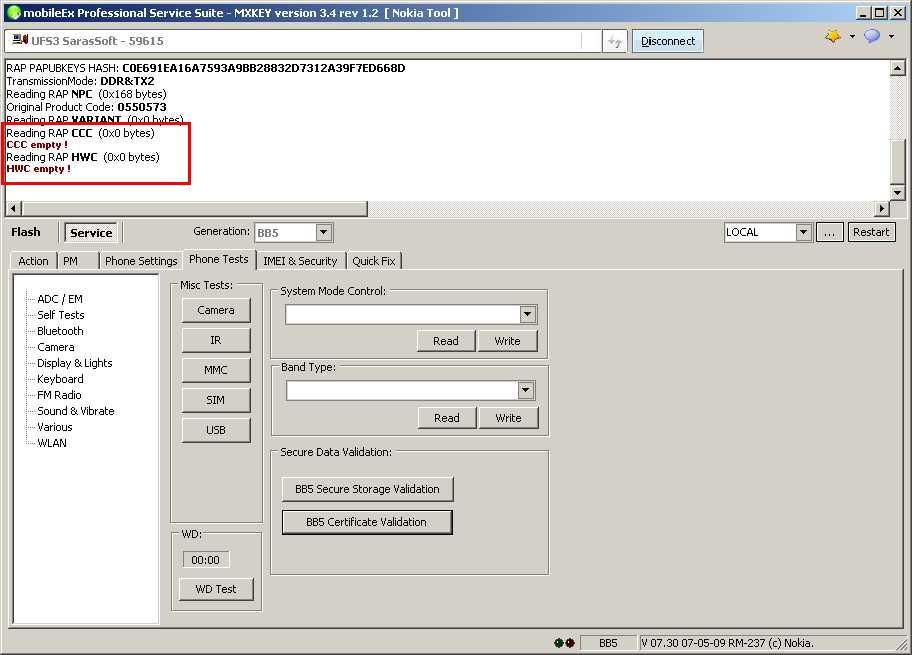Viewport: 912px width, 655px height.
Task: Click log scroll up arrow
Action: (x=897, y=69)
